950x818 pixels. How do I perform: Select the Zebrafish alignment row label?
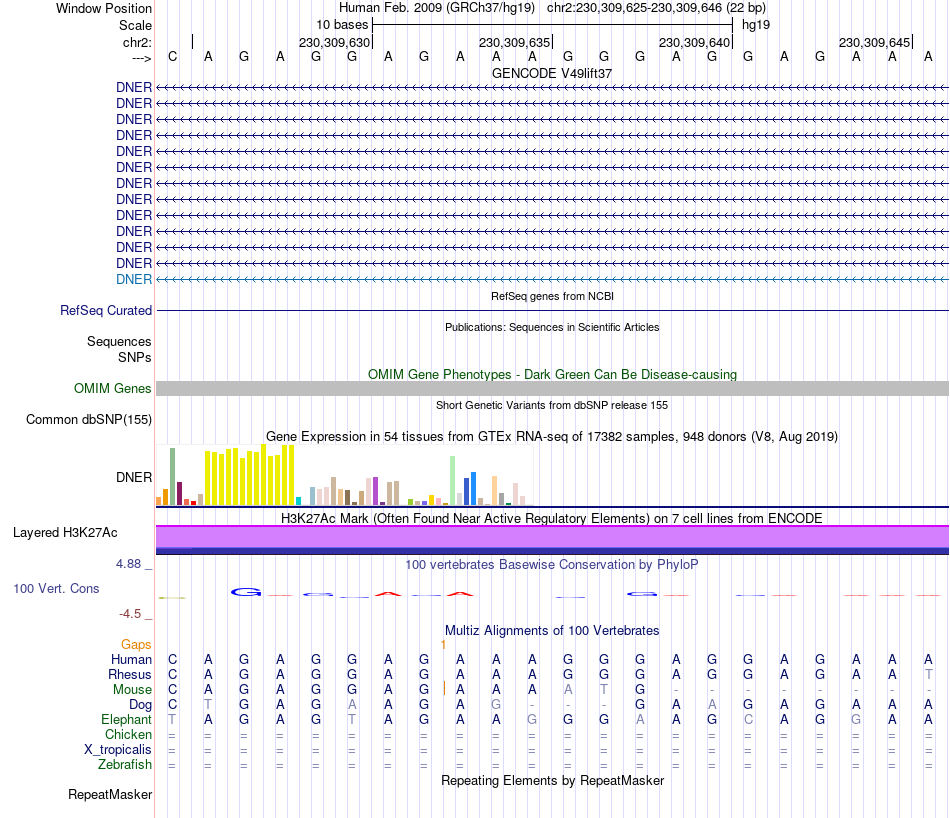click(x=125, y=765)
